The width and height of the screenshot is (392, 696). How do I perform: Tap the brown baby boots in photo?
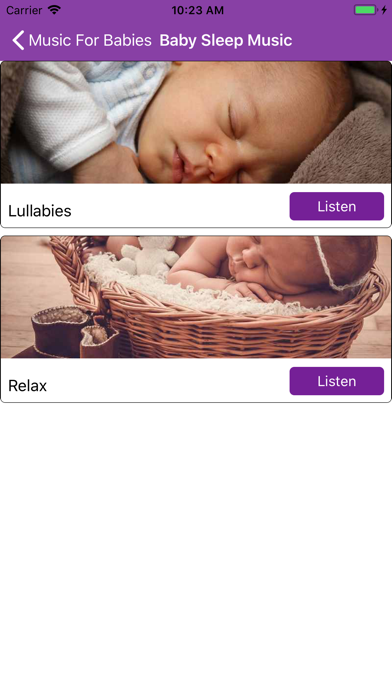click(75, 332)
